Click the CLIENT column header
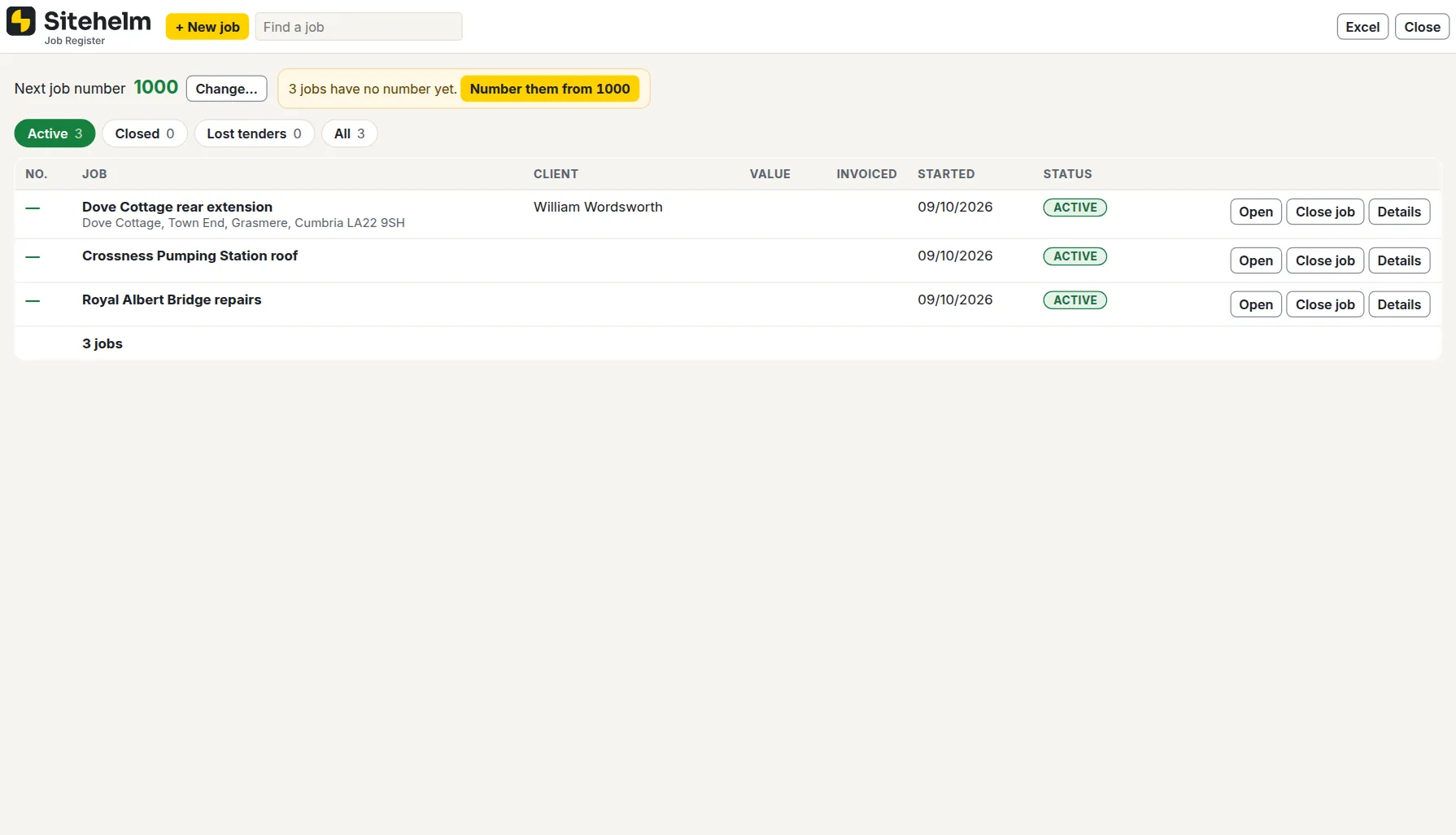Image resolution: width=1456 pixels, height=835 pixels. (556, 174)
